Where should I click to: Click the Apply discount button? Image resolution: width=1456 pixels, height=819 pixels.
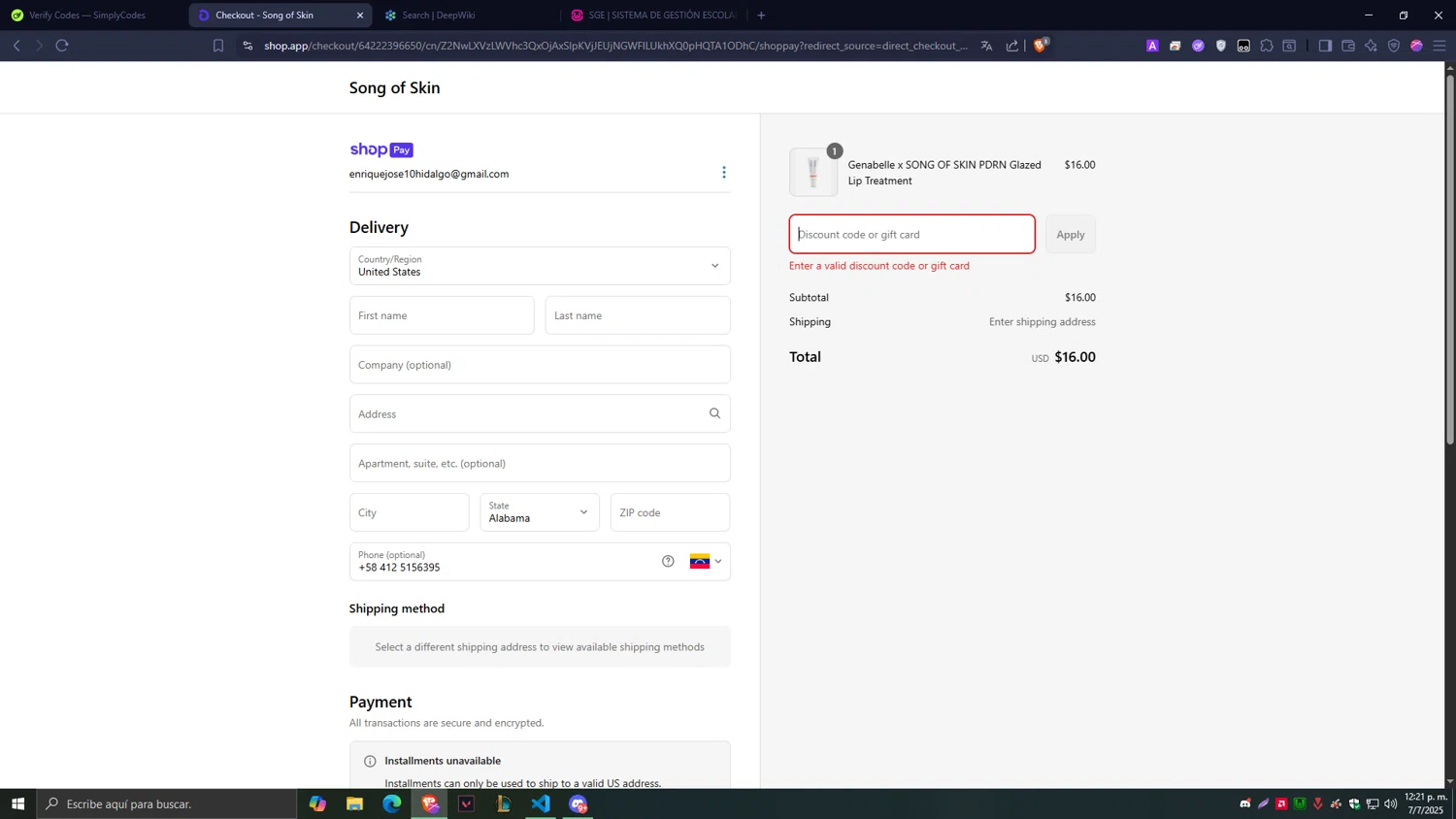point(1071,234)
